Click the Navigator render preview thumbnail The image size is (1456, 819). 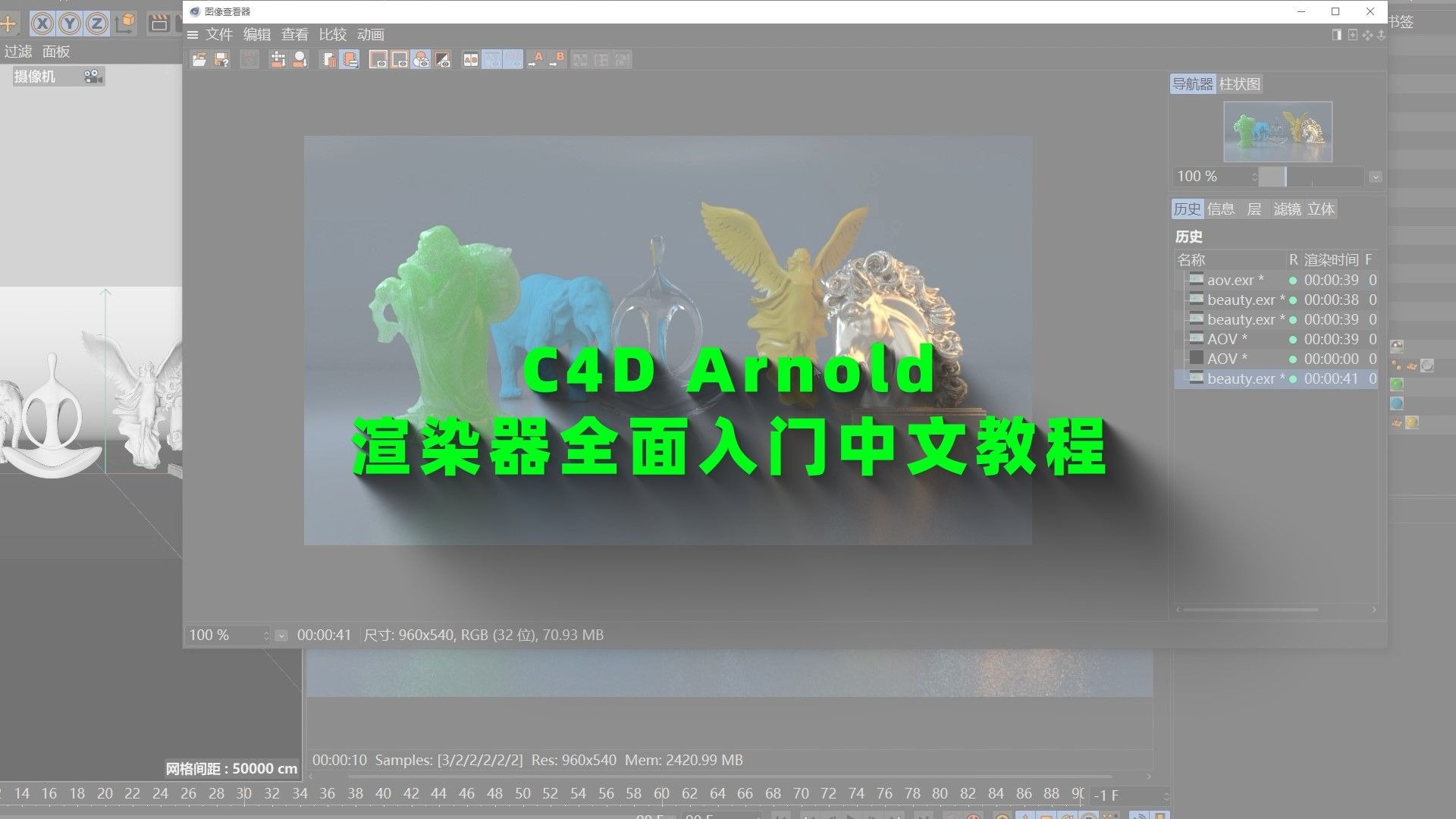click(1278, 132)
